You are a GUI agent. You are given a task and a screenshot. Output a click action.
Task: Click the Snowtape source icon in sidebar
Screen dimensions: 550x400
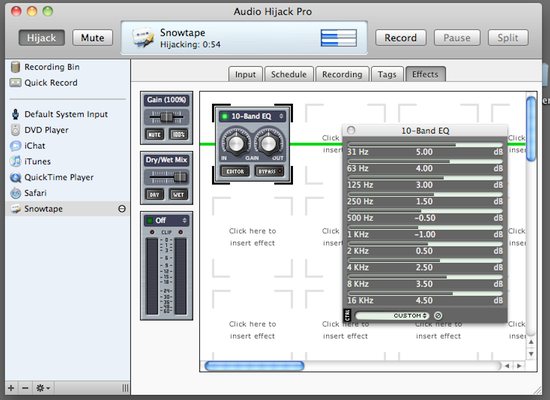15,209
